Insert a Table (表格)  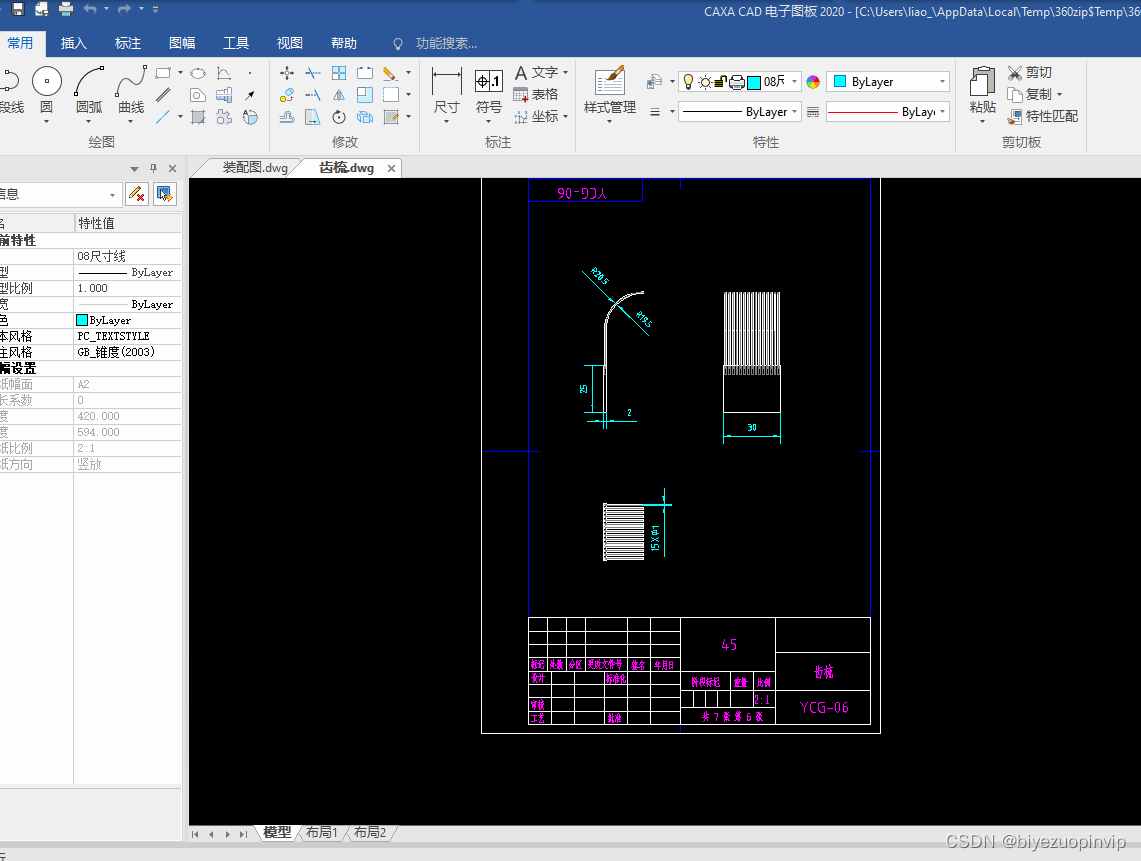click(x=536, y=95)
